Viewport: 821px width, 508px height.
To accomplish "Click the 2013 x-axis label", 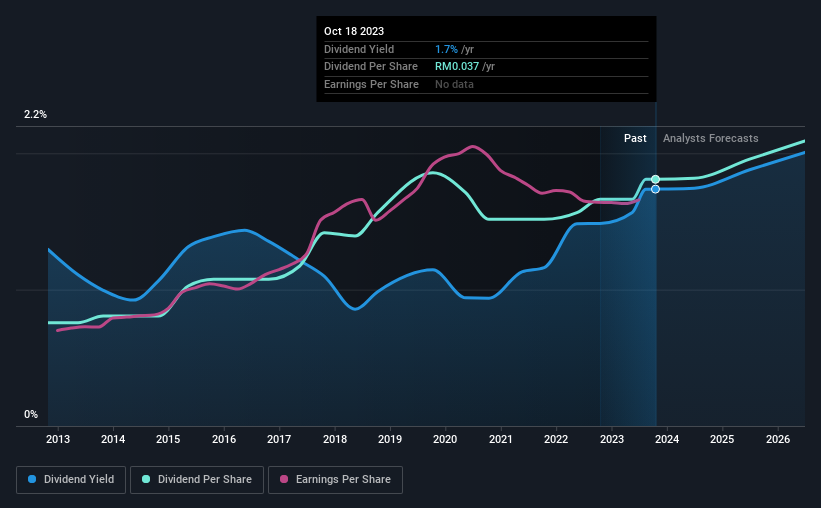I will [58, 439].
